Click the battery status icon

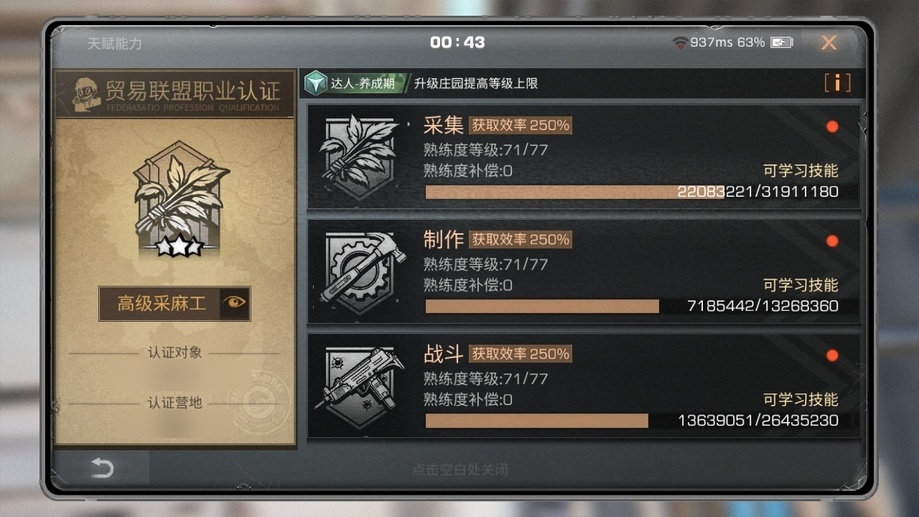tap(782, 42)
